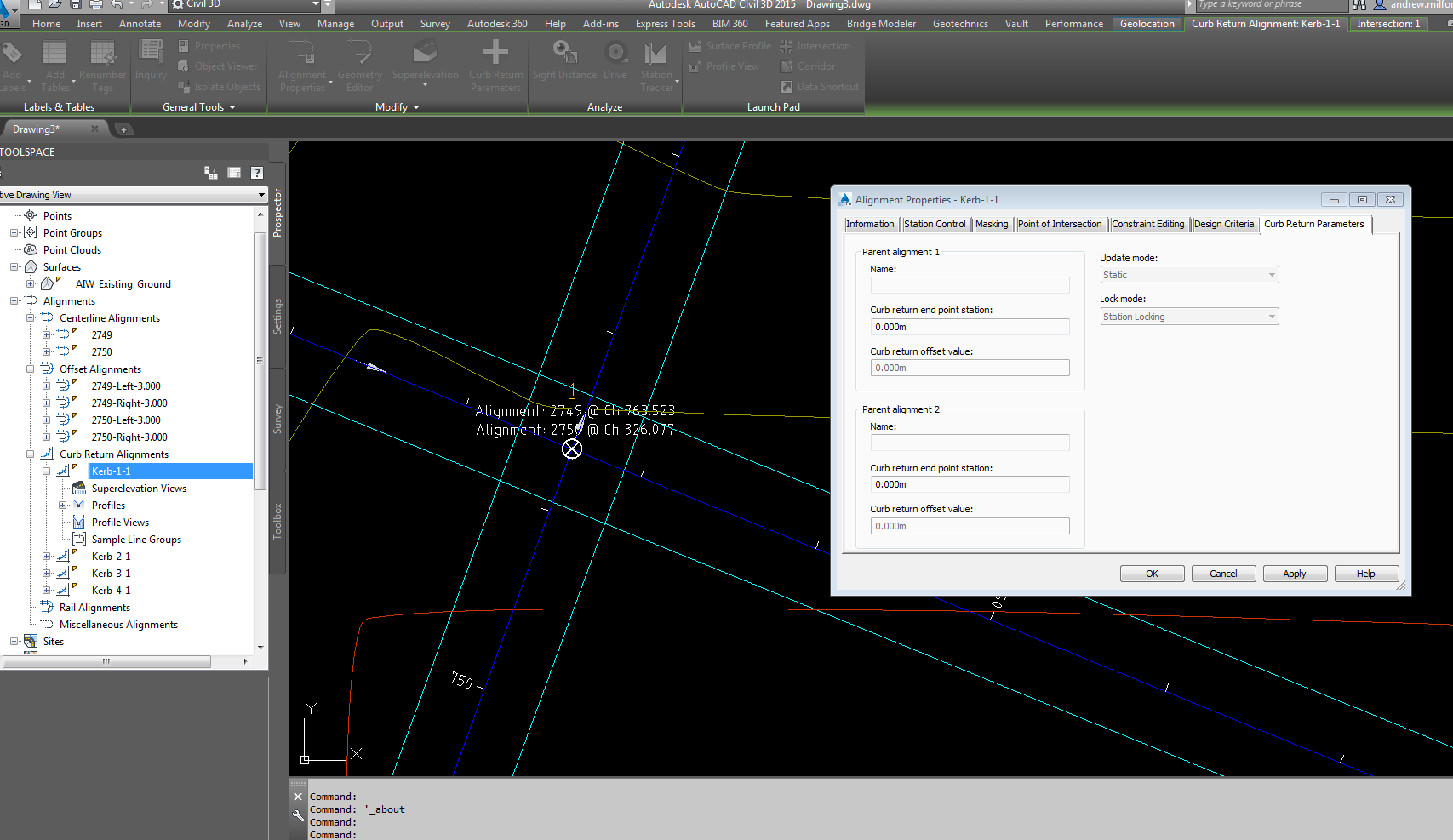Select Rail Alignments in the tree
1453x840 pixels.
tap(94, 608)
